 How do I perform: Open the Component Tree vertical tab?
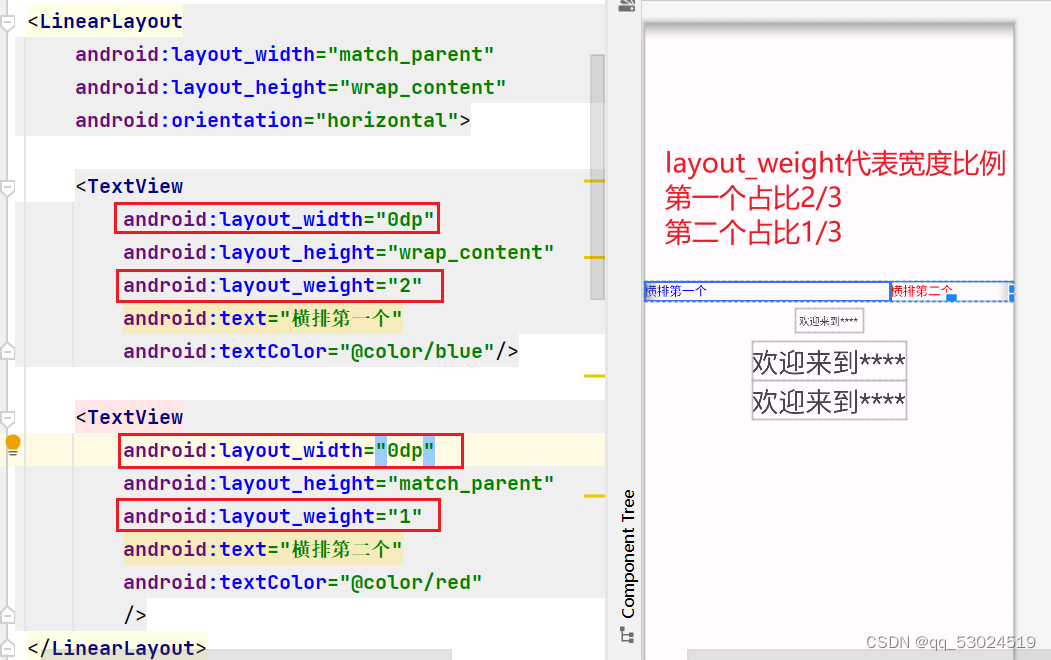click(x=627, y=553)
